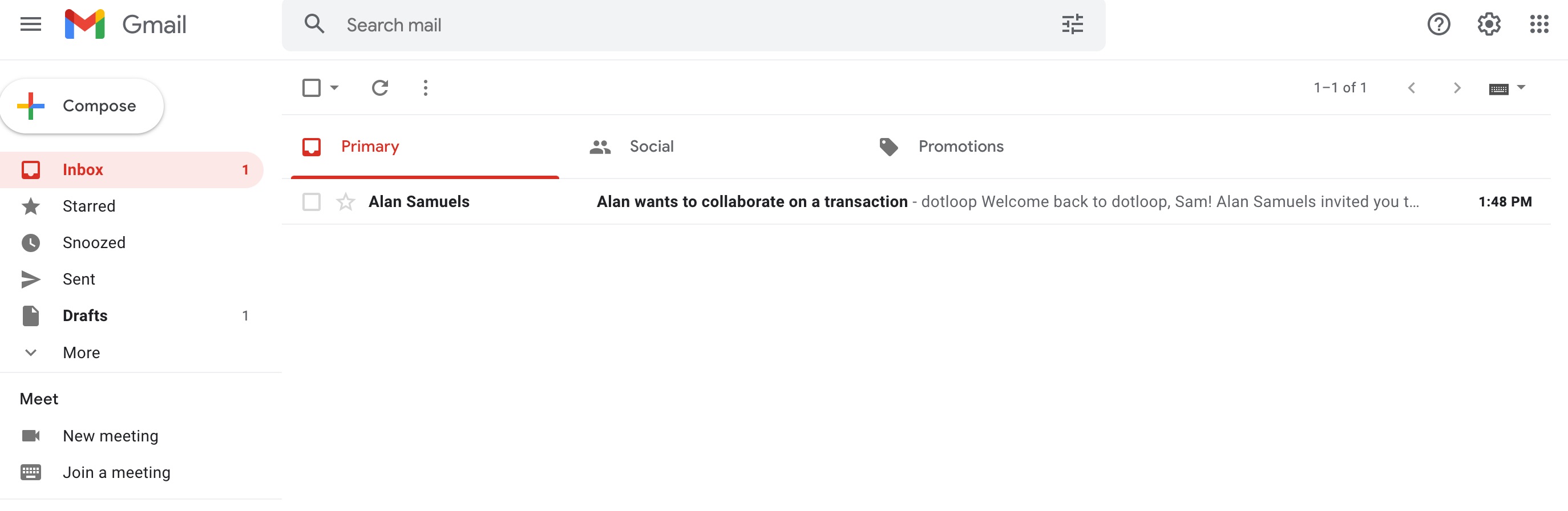Open Google apps grid
This screenshot has width=1568, height=511.
tap(1540, 25)
